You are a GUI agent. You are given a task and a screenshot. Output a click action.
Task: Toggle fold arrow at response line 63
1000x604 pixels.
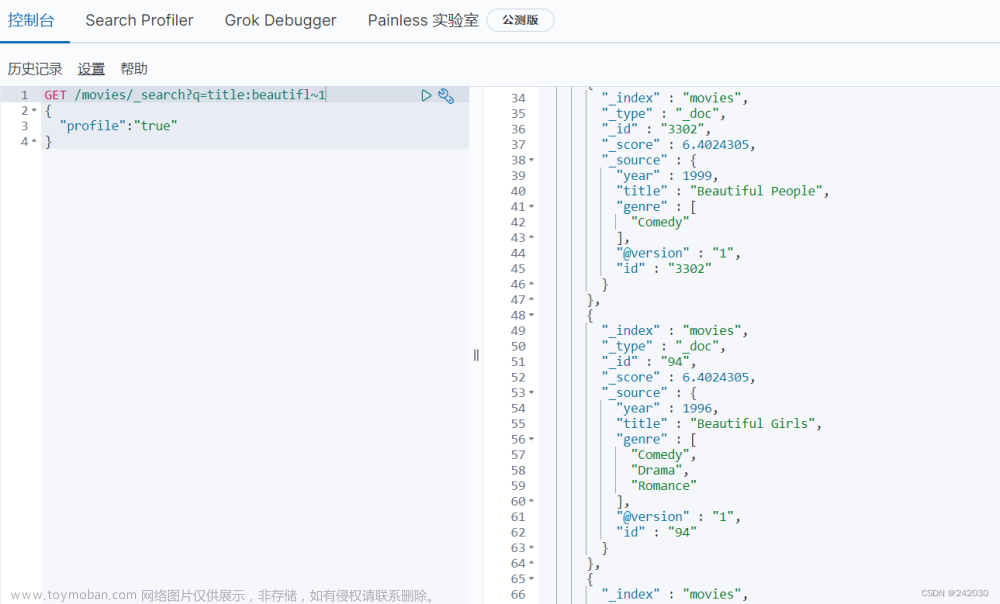[531, 548]
